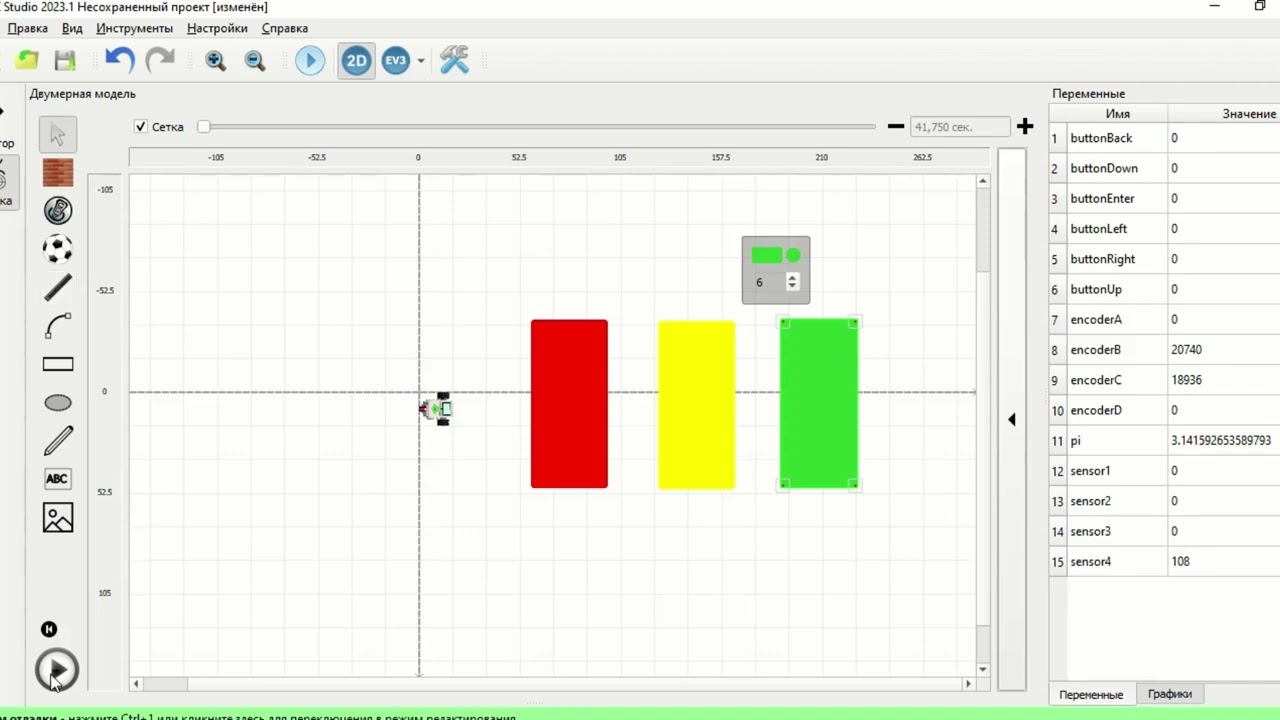Redo the undone action
The height and width of the screenshot is (720, 1280).
point(160,60)
